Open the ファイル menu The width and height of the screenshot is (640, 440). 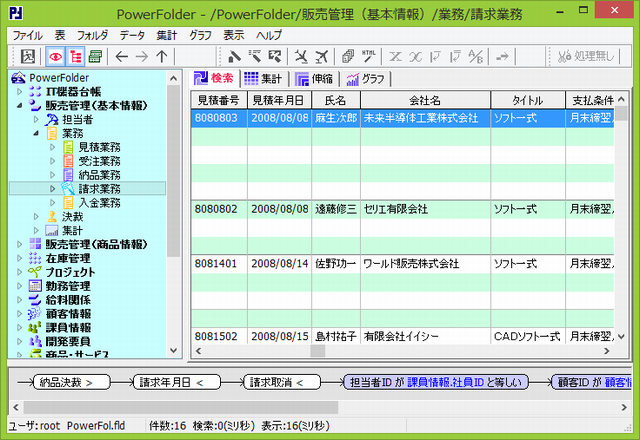[x=27, y=36]
